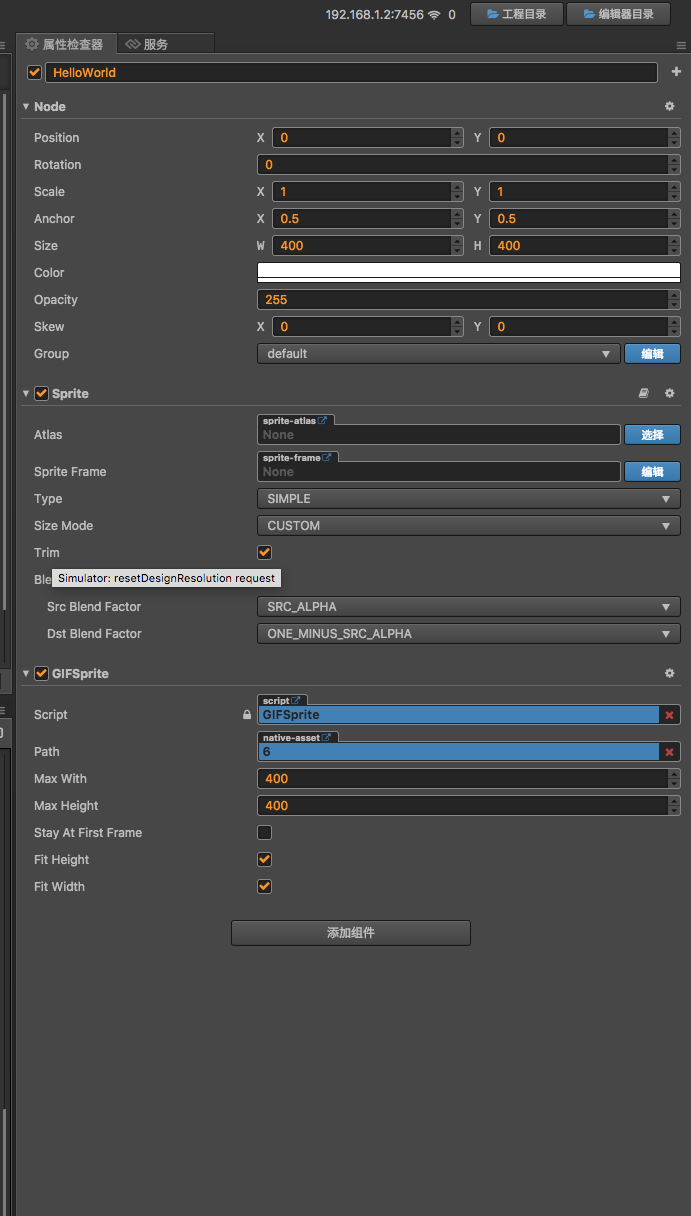
Task: Switch to the 属性检查器 tab
Action: (x=65, y=44)
